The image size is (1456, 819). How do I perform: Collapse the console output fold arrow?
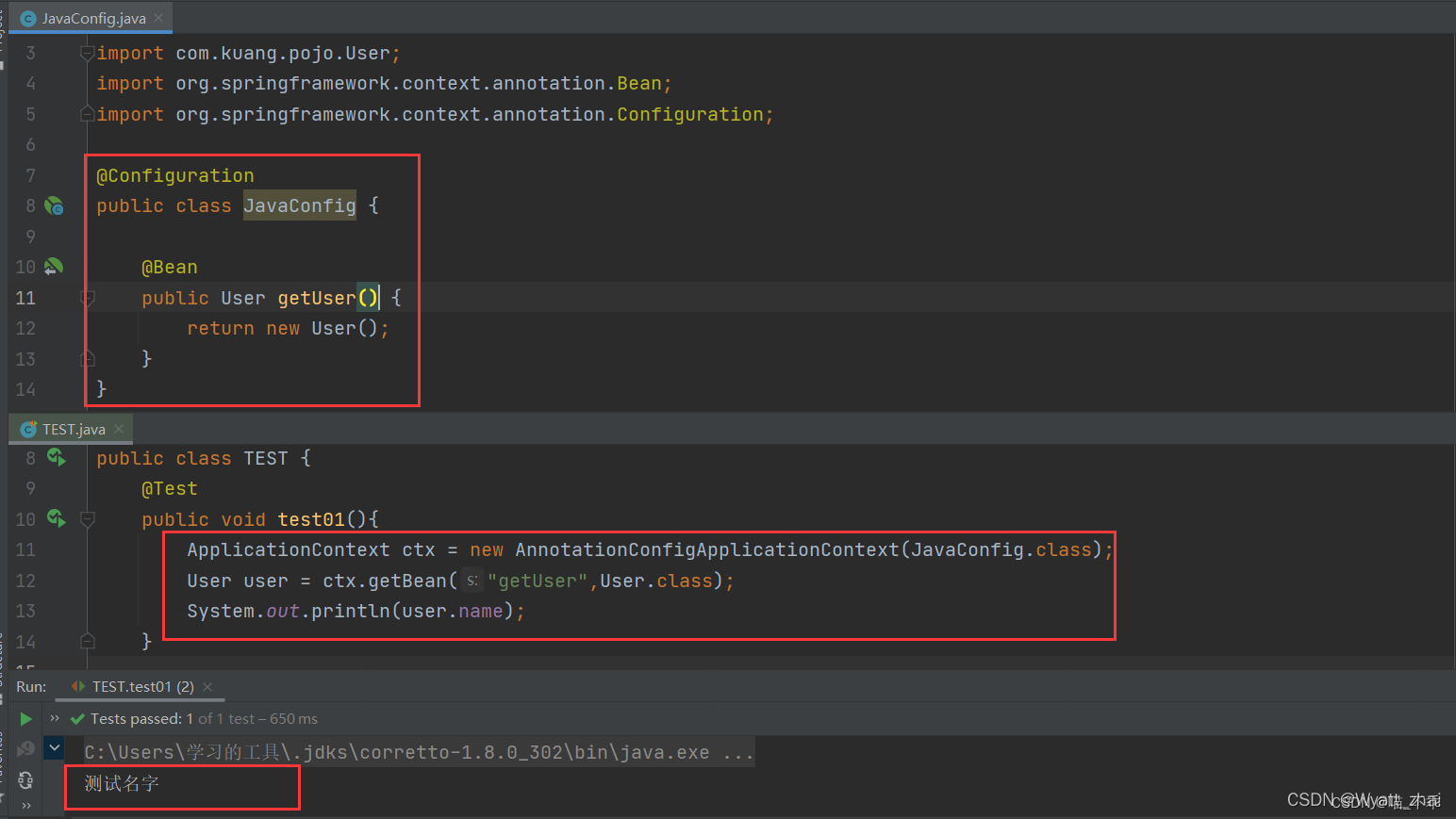pyautogui.click(x=55, y=748)
